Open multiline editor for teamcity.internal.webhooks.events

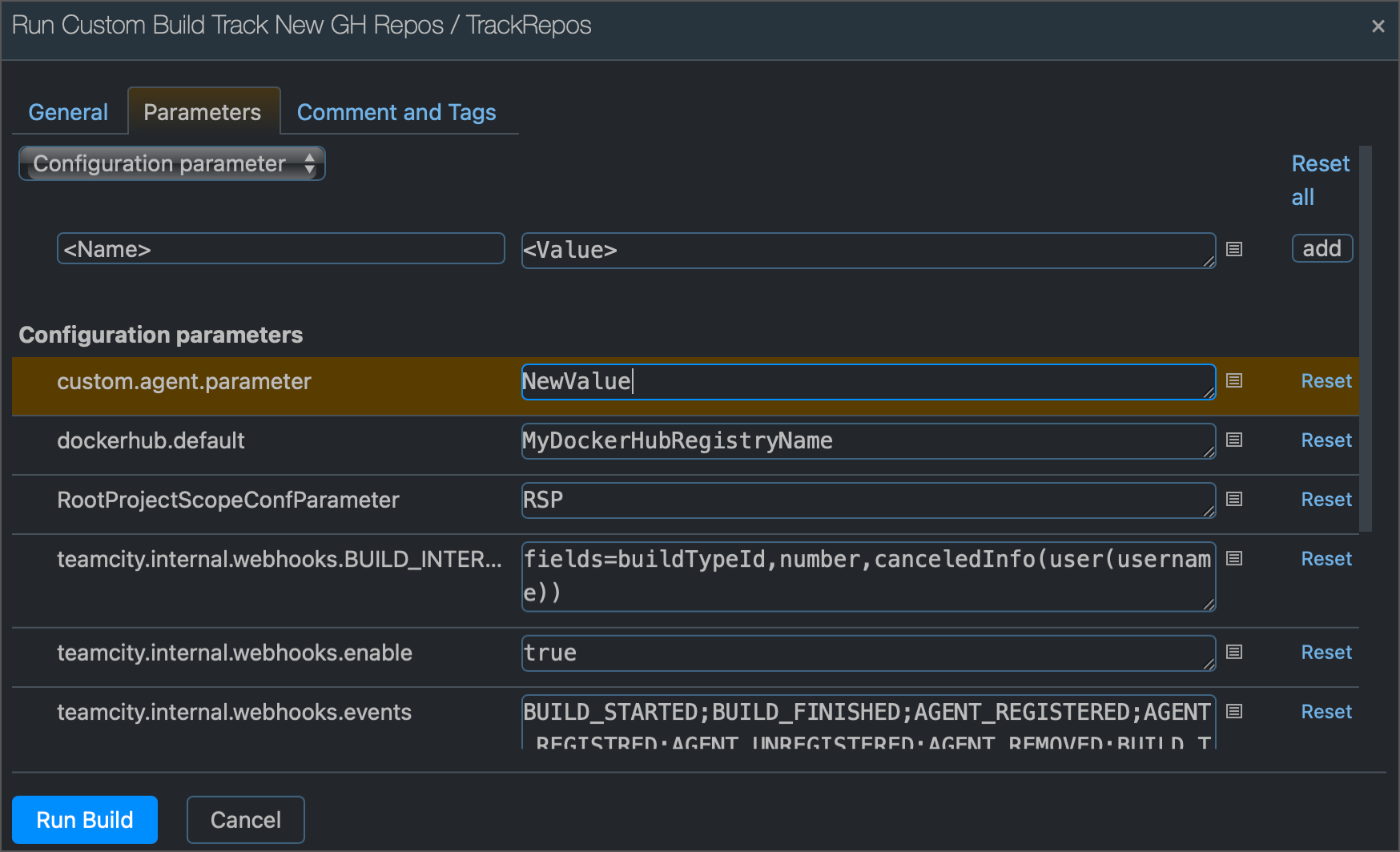[1234, 711]
